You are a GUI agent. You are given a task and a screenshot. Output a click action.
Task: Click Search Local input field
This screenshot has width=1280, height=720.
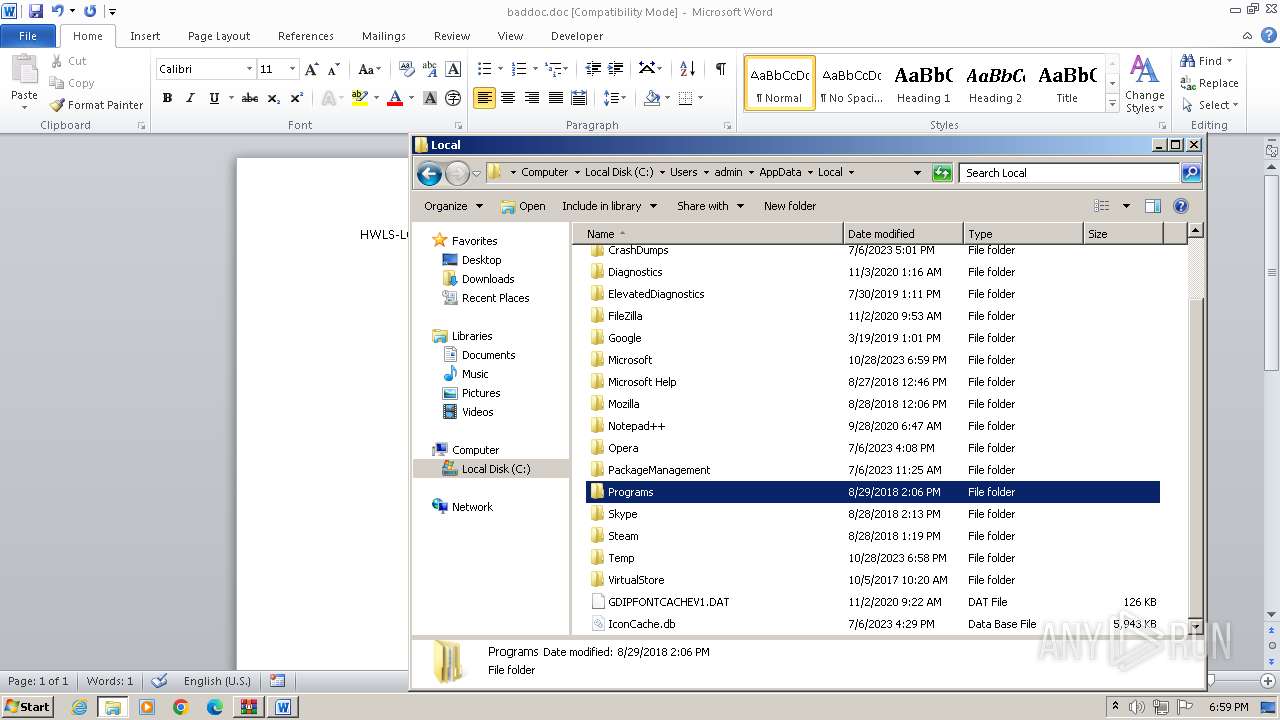(1070, 173)
